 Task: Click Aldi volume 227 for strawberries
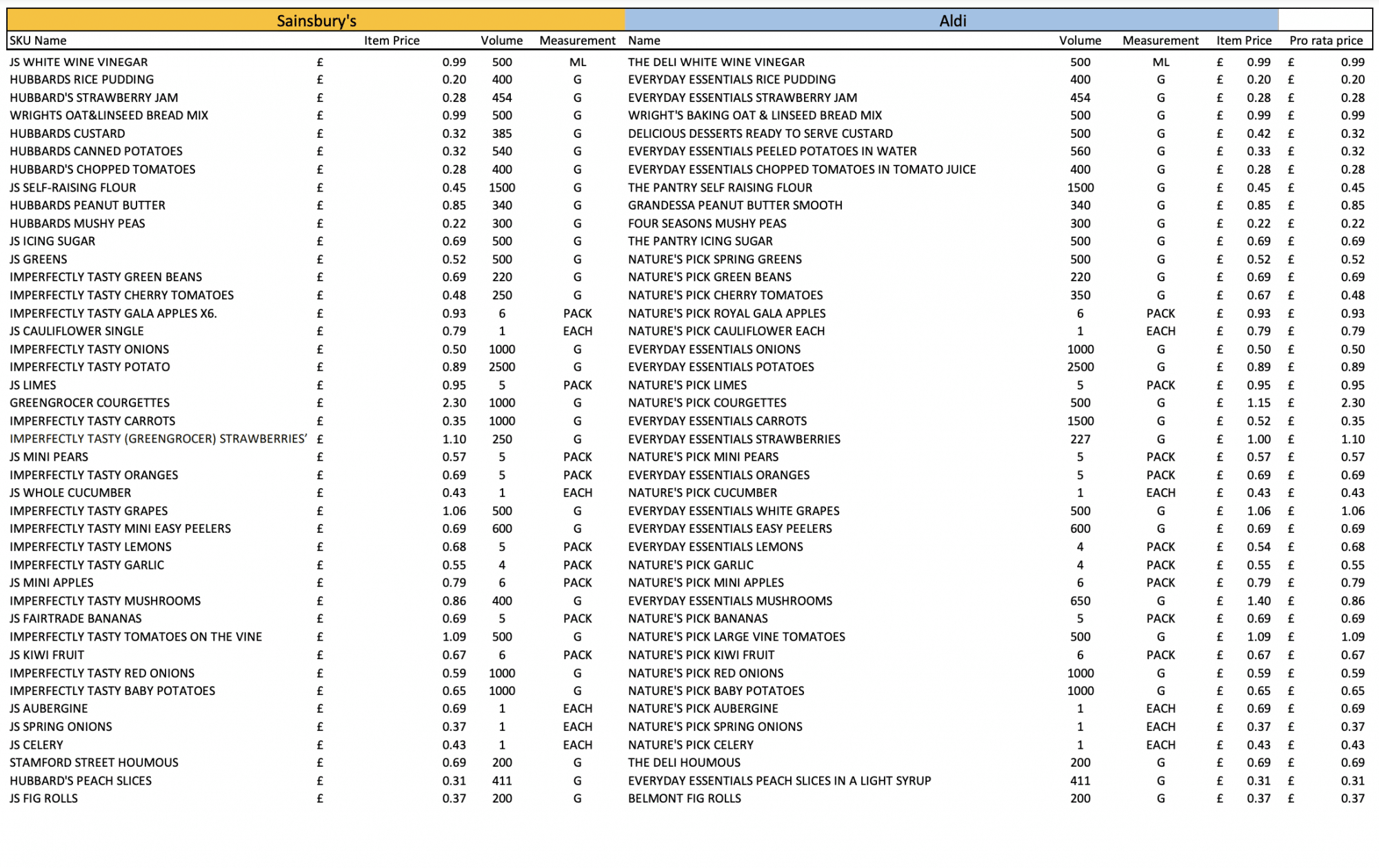(x=1080, y=438)
